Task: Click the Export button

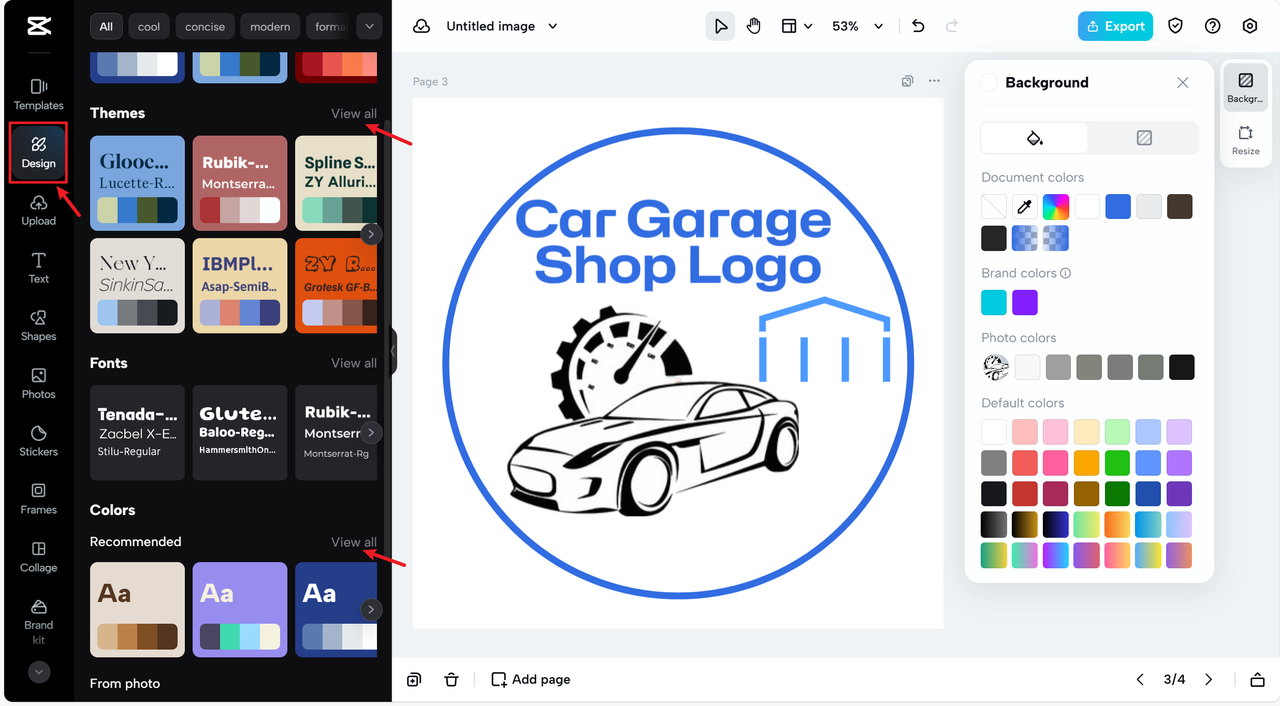Action: tap(1115, 26)
